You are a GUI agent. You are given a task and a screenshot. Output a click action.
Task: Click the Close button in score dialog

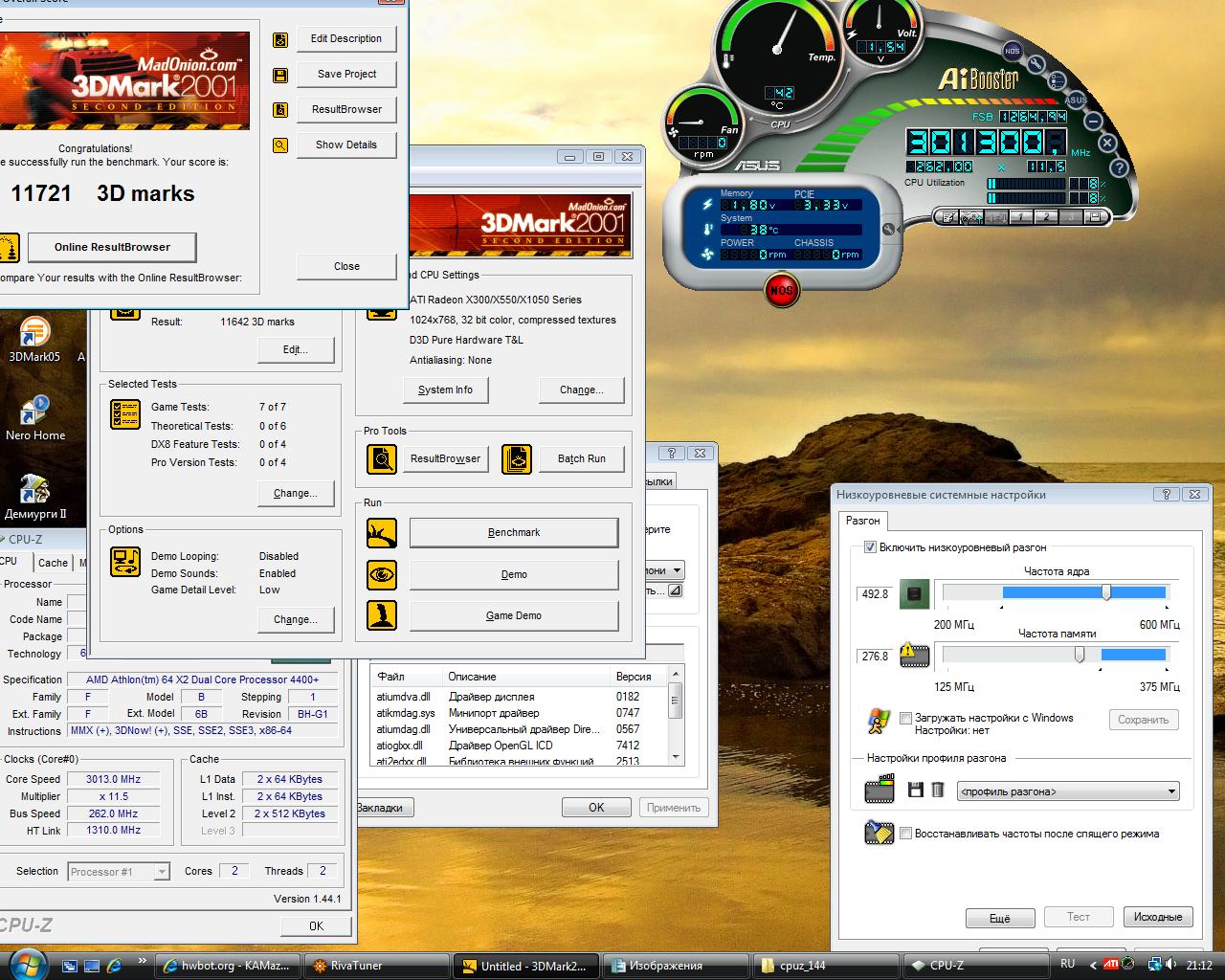pyautogui.click(x=346, y=267)
